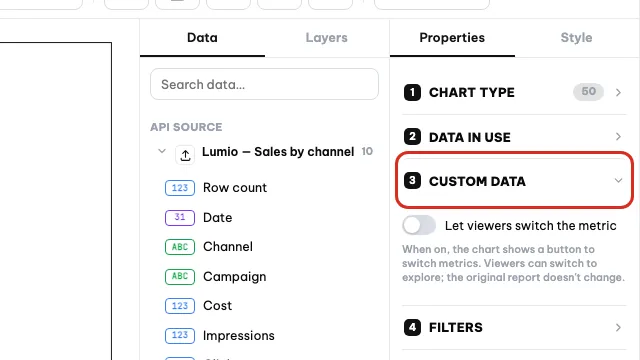Open the Data In Use section heading

pos(469,137)
